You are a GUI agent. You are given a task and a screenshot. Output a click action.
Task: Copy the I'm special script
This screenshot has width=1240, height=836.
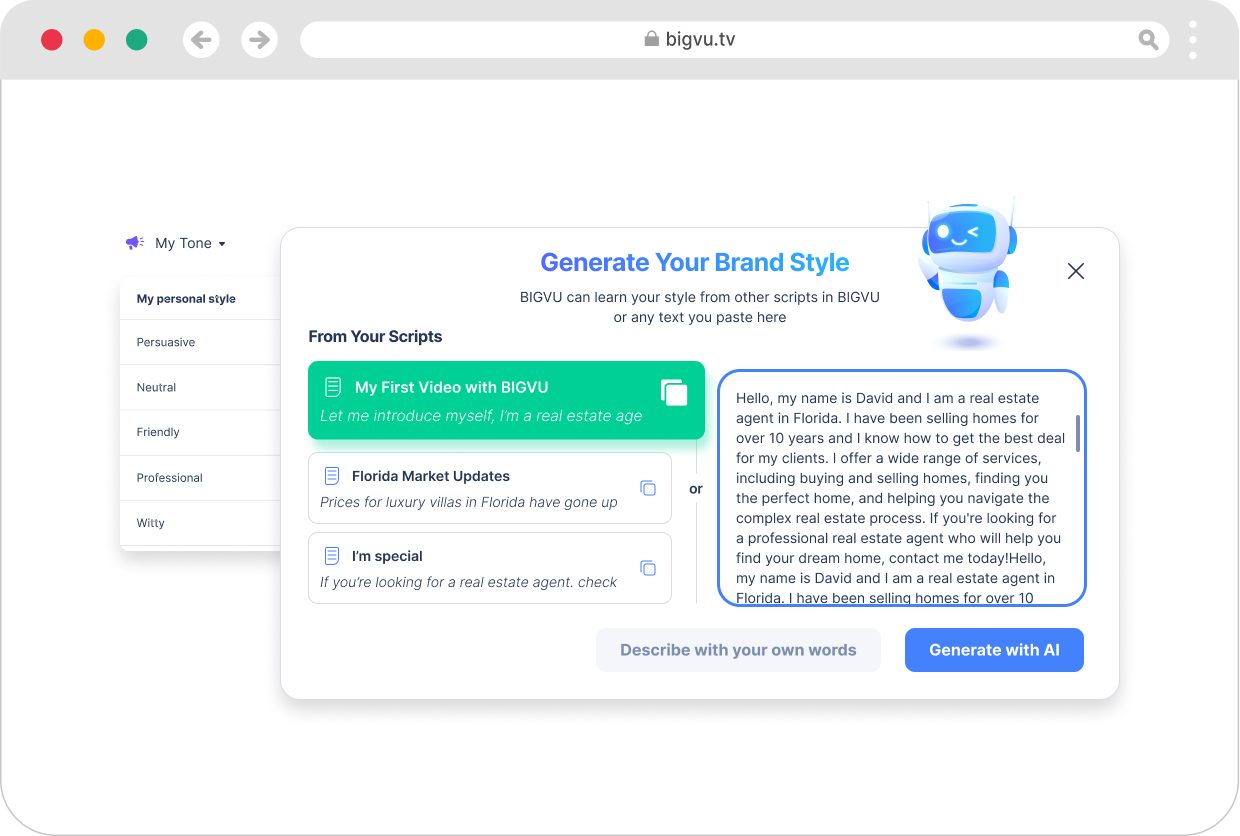pos(648,568)
